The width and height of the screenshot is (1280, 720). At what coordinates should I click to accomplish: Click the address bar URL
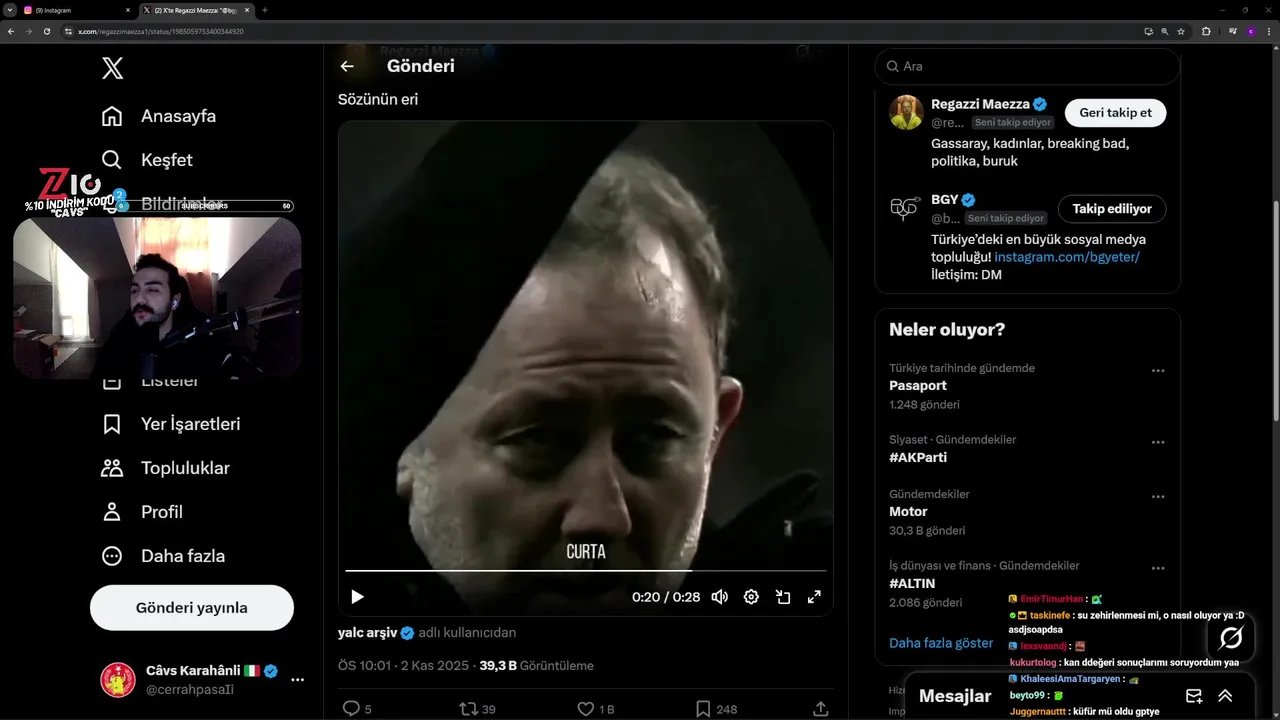point(161,31)
